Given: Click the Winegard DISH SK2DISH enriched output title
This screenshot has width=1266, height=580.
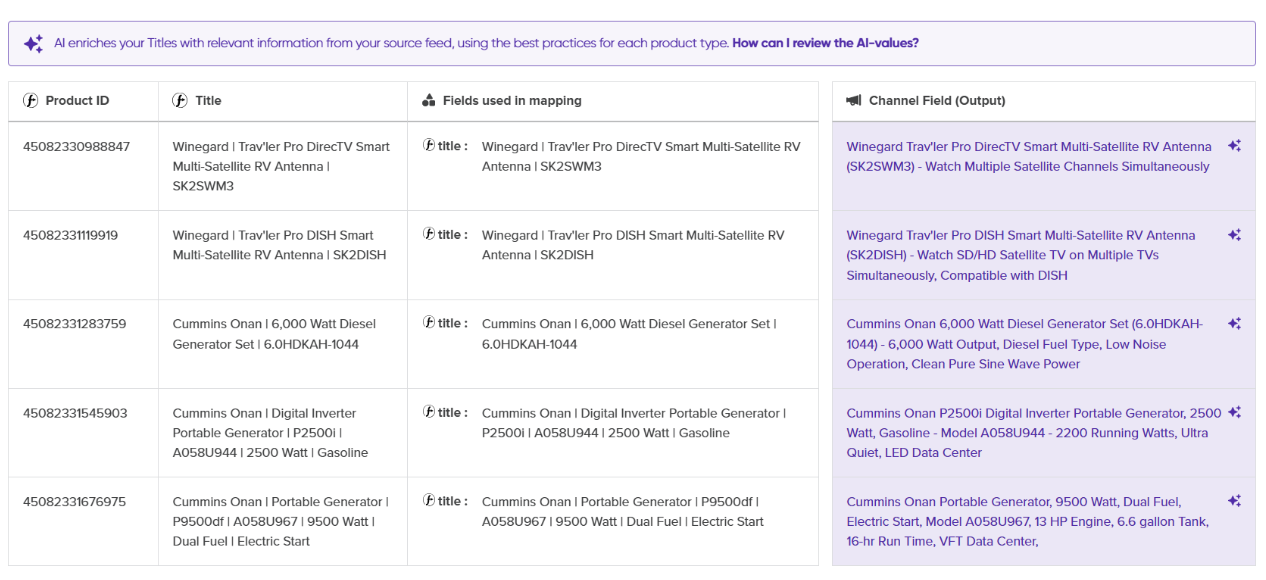Looking at the screenshot, I should [x=1020, y=255].
